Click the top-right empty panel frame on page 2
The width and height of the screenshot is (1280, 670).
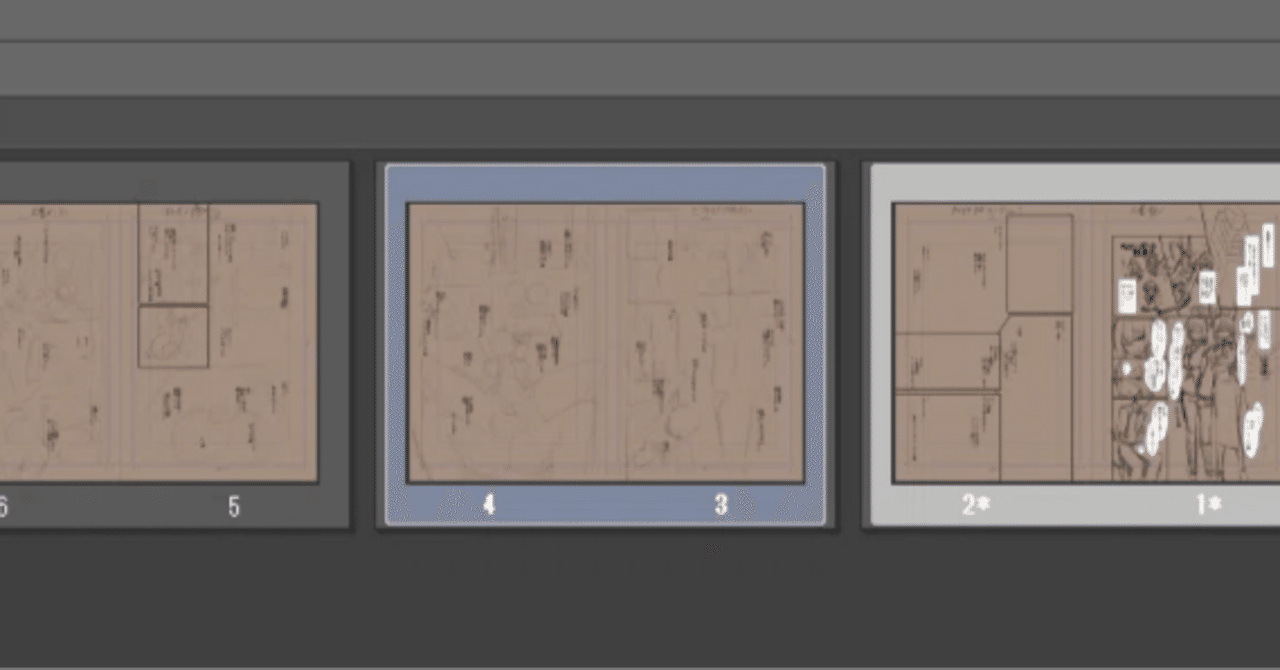[1039, 264]
